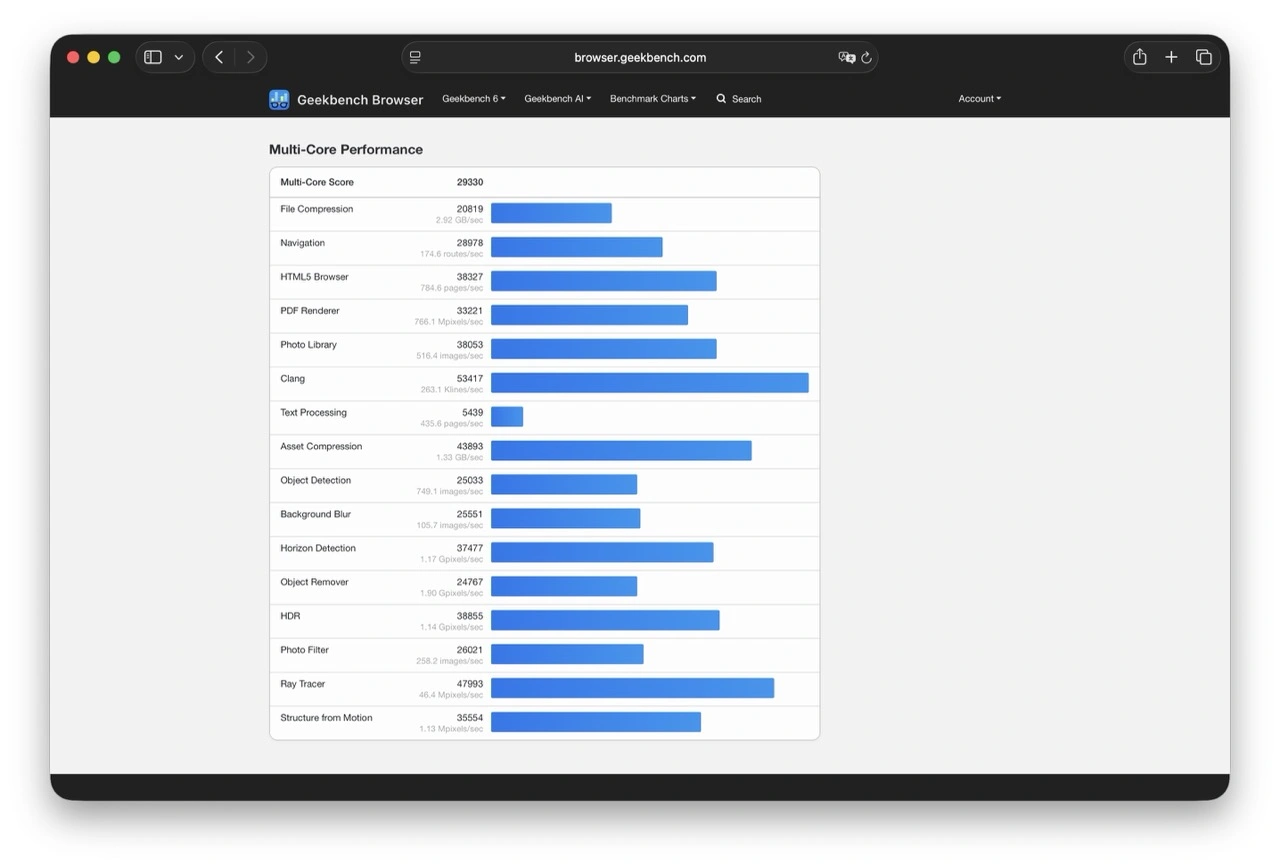1280x866 pixels.
Task: Click the translate icon in address bar
Action: click(846, 57)
